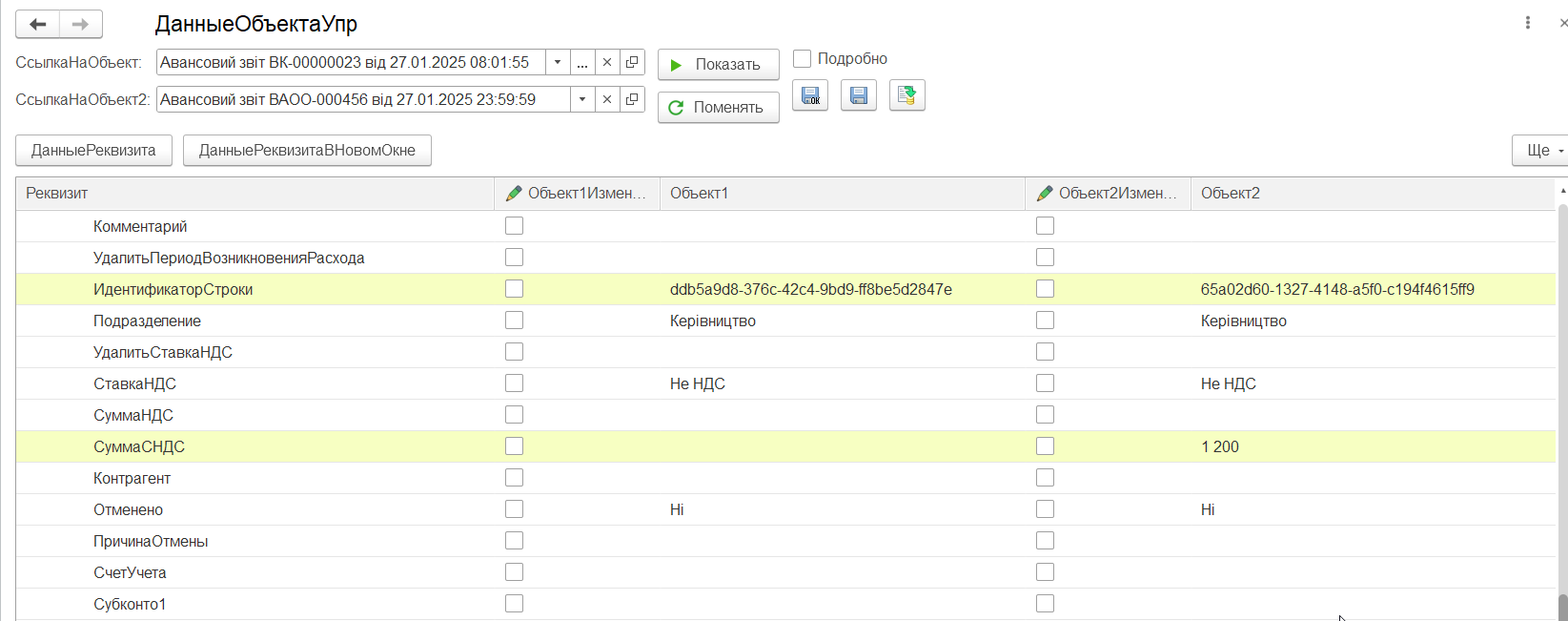Clear the СсылкаНаОбъект field with its X icon
1568x621 pixels.
point(607,62)
